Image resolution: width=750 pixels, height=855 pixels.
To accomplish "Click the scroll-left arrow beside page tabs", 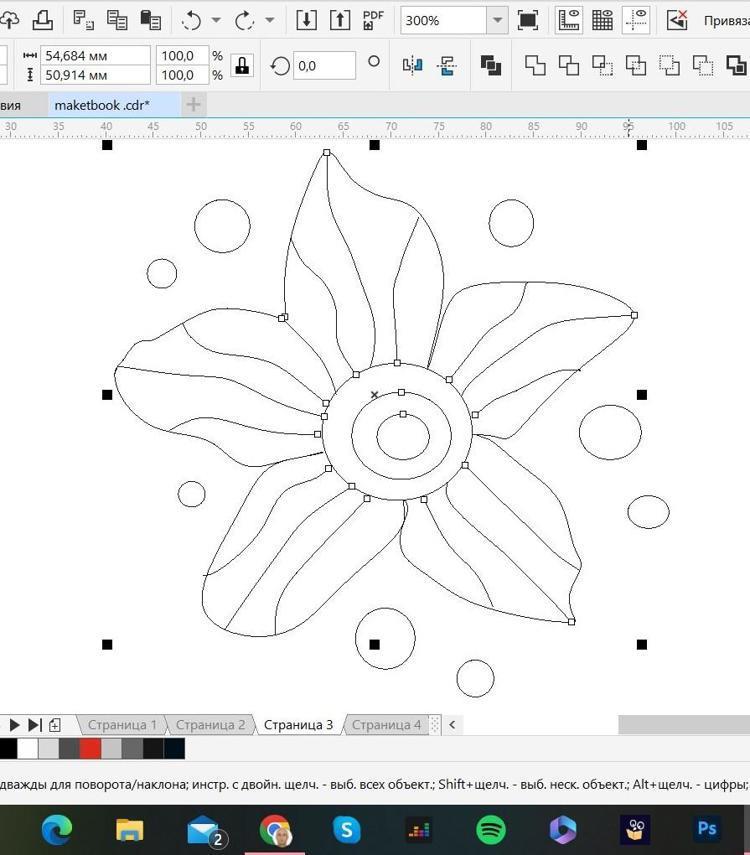I will point(452,725).
